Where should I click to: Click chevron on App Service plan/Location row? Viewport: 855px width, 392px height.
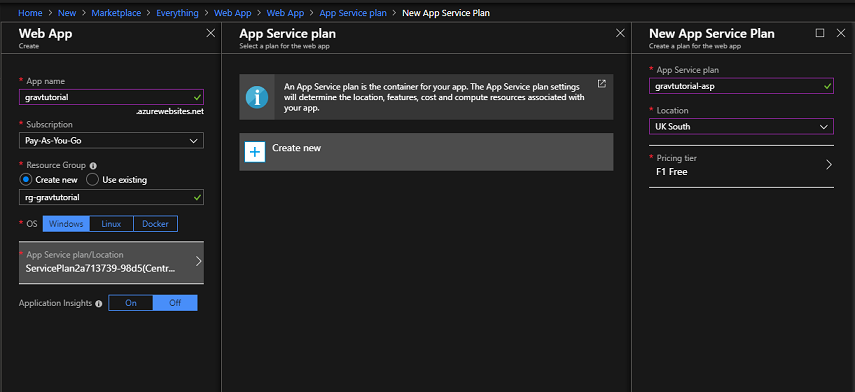coord(198,261)
